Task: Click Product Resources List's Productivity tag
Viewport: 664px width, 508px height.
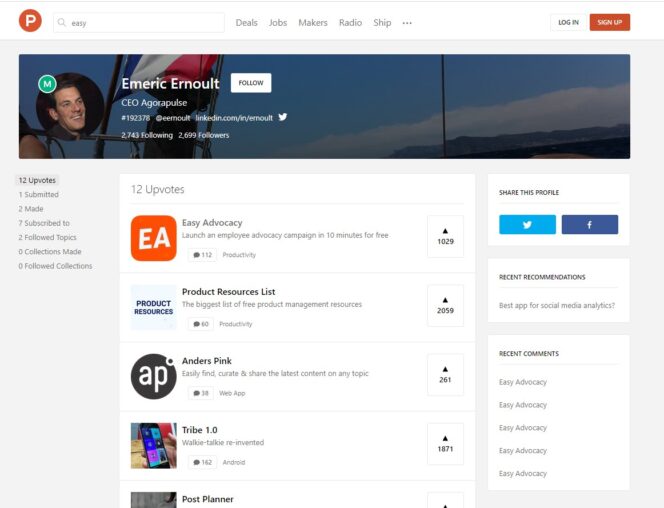Action: pyautogui.click(x=236, y=324)
